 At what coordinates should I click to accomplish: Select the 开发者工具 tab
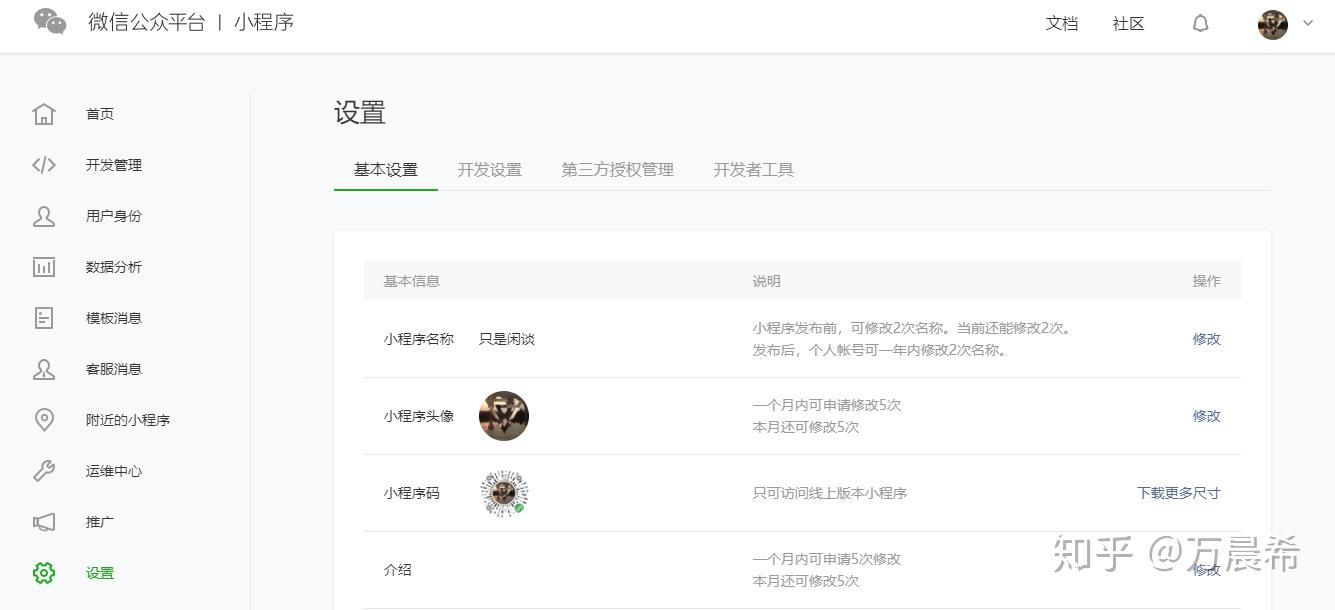coord(753,170)
